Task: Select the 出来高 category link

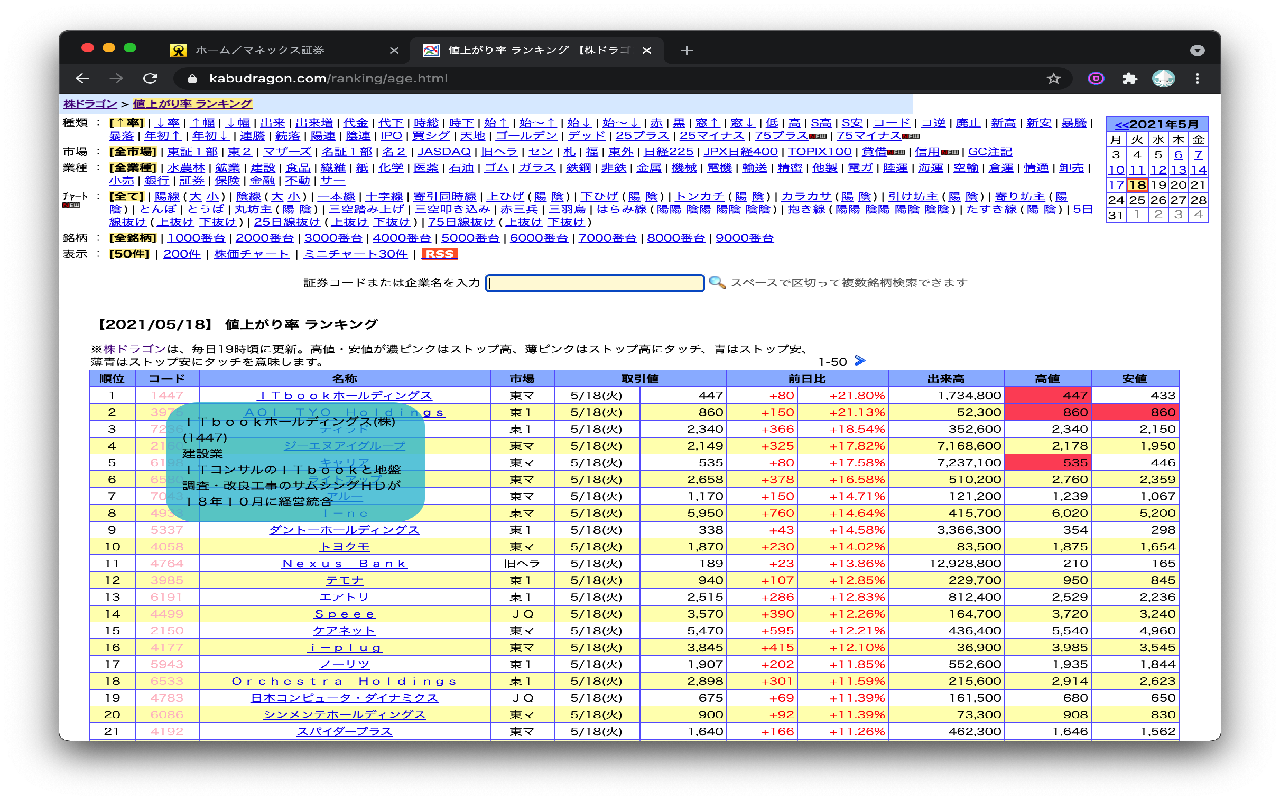Action: (x=273, y=122)
